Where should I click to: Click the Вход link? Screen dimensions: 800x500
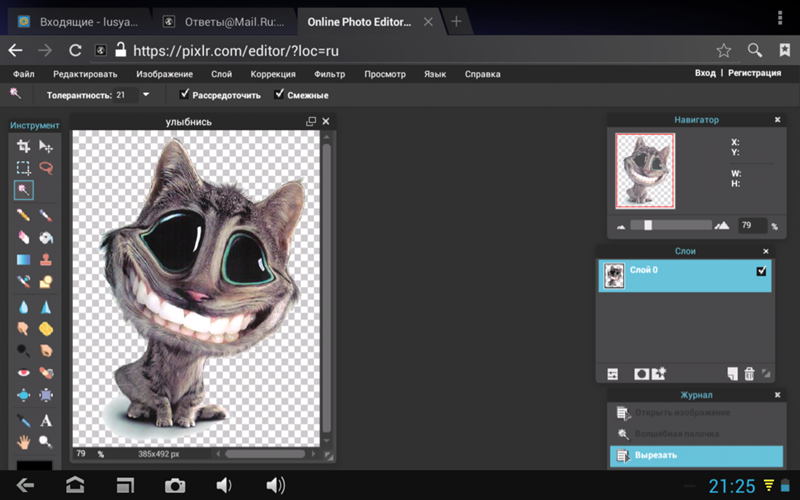(705, 73)
